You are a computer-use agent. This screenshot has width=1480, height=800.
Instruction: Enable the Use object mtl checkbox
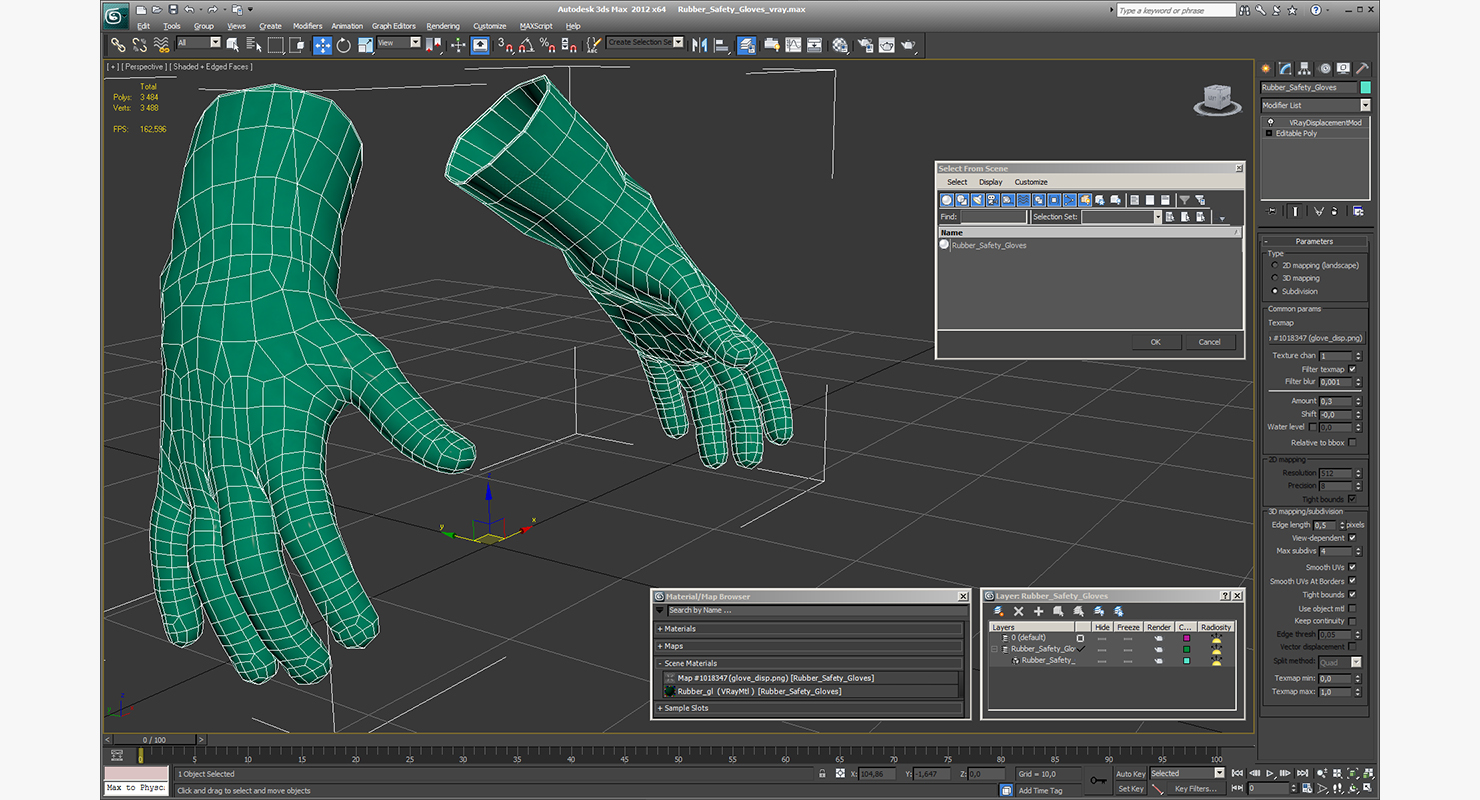1352,608
